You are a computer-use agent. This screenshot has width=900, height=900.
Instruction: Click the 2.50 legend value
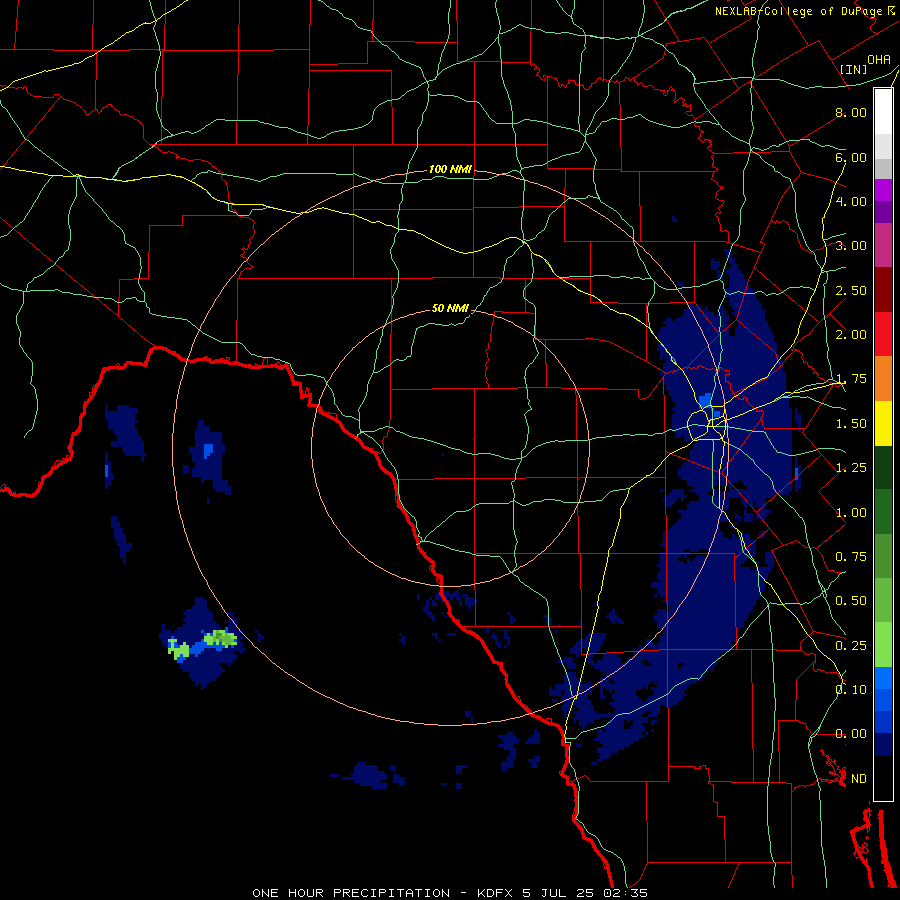851,290
